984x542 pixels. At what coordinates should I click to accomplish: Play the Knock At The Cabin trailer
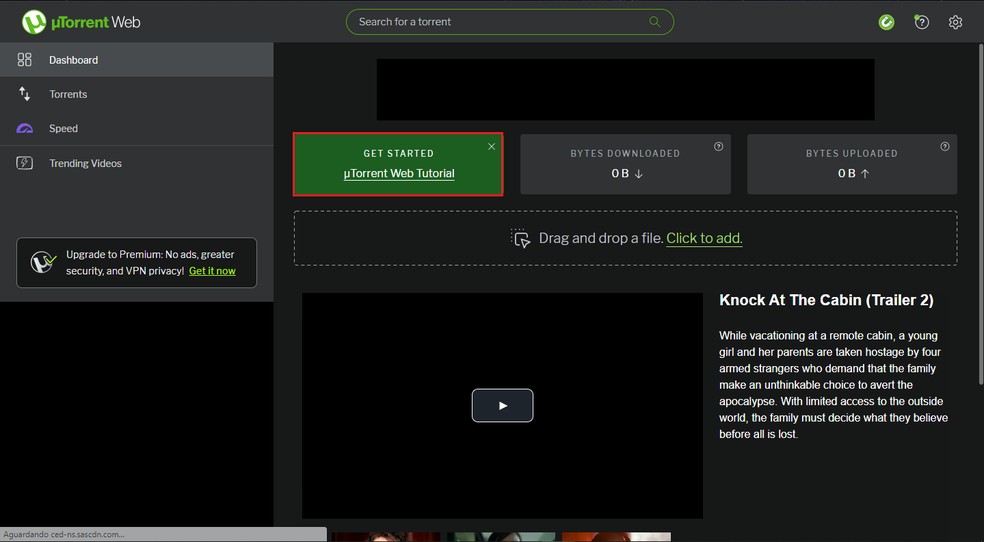pyautogui.click(x=503, y=405)
